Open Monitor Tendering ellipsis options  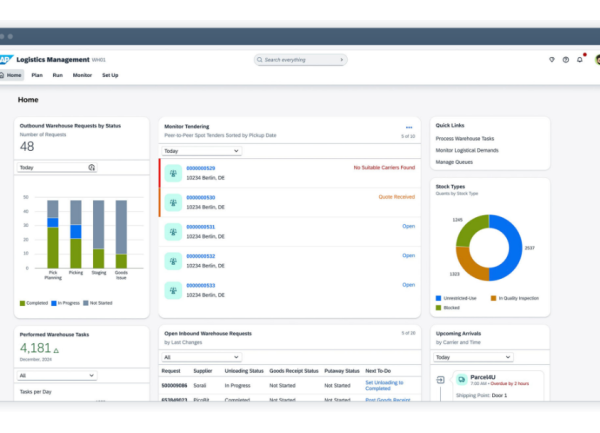pyautogui.click(x=409, y=127)
